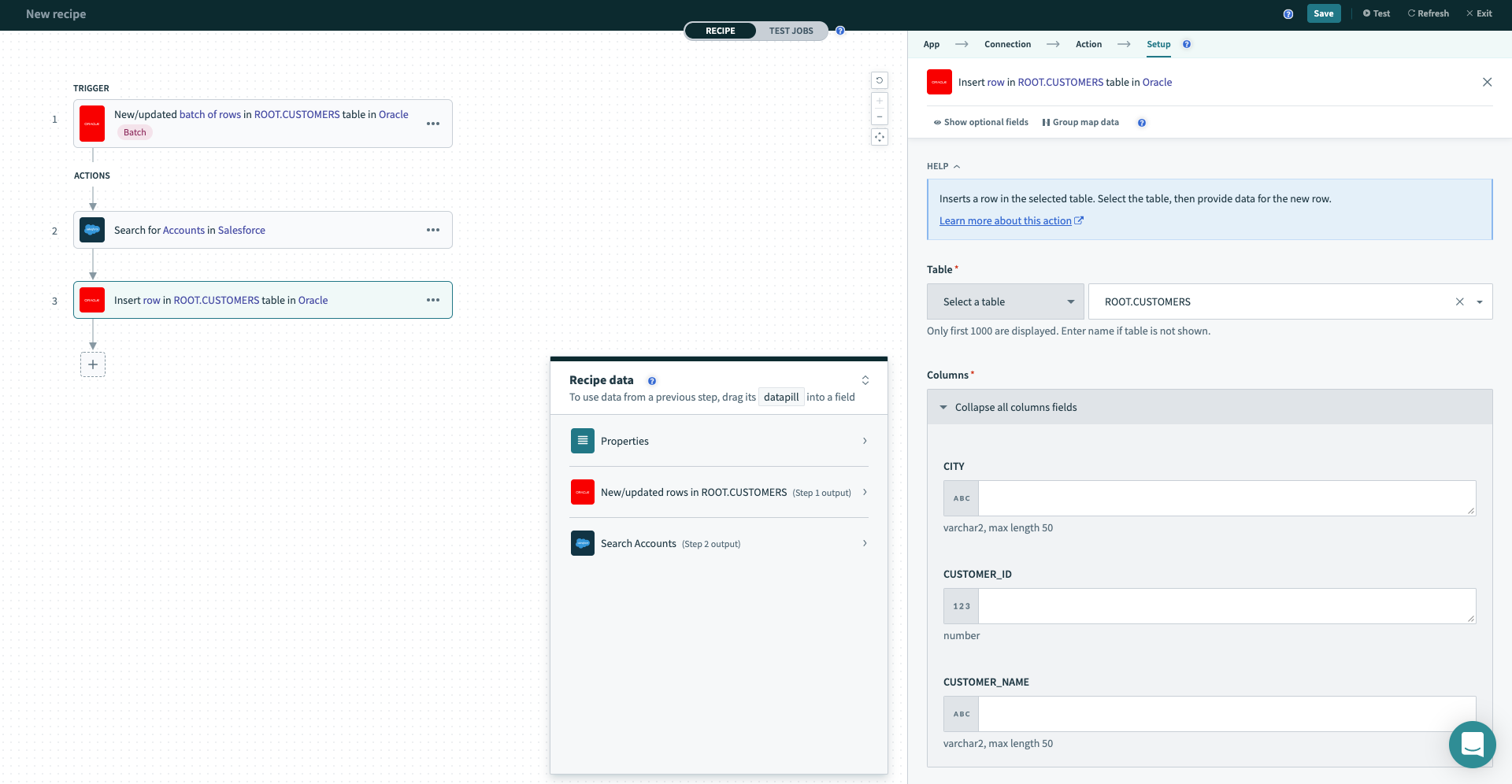This screenshot has width=1512, height=784.
Task: Toggle Show optional fields
Action: 980,123
